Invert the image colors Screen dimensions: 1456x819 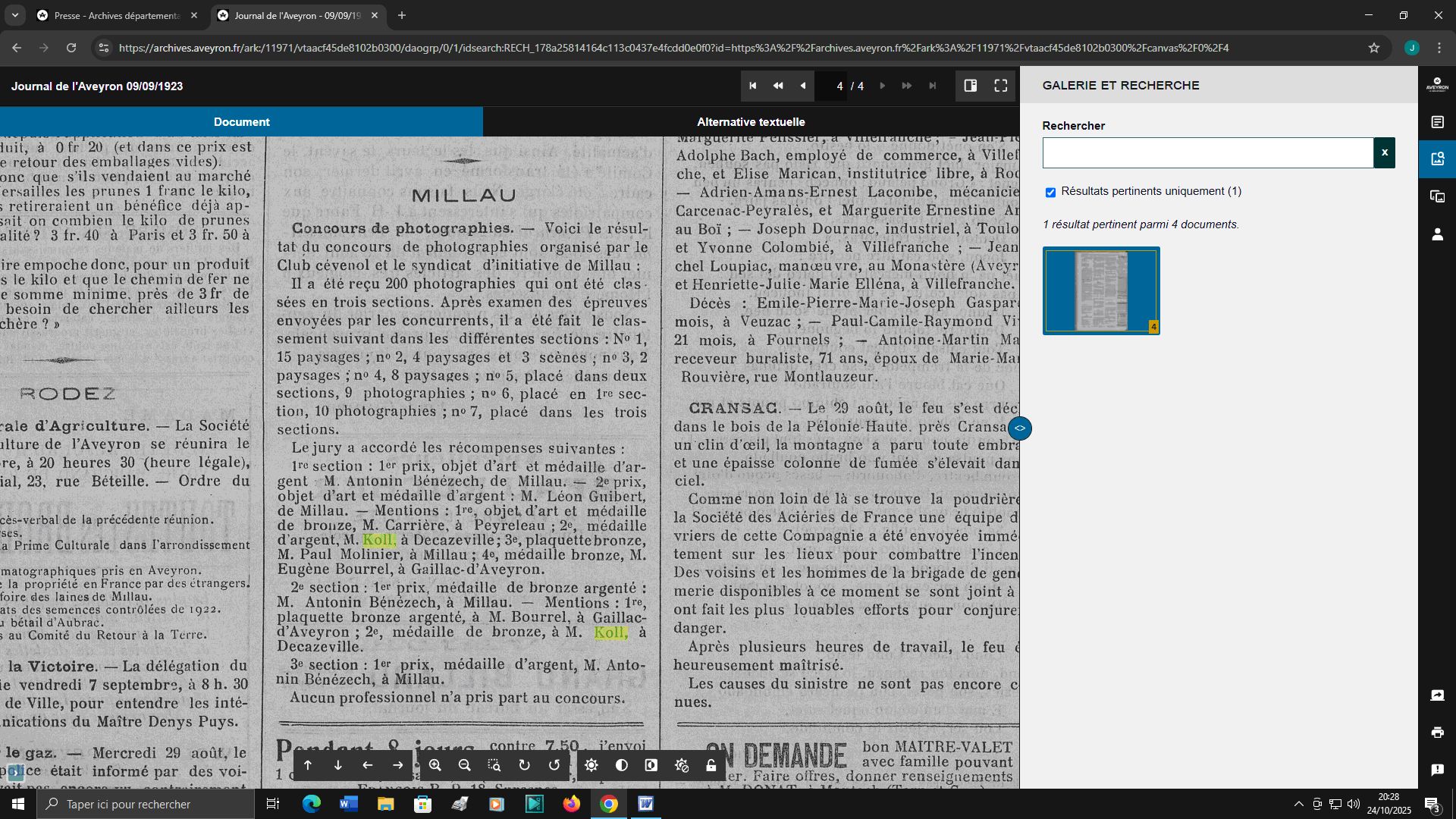coord(651,766)
